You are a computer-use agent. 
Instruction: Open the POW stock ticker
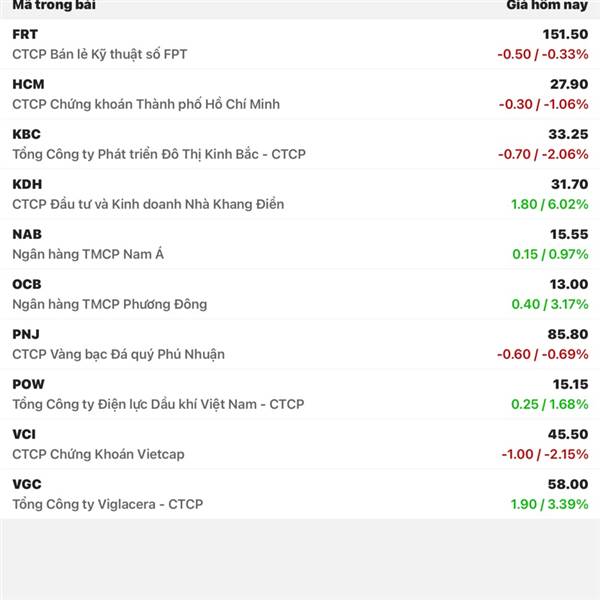tap(28, 384)
